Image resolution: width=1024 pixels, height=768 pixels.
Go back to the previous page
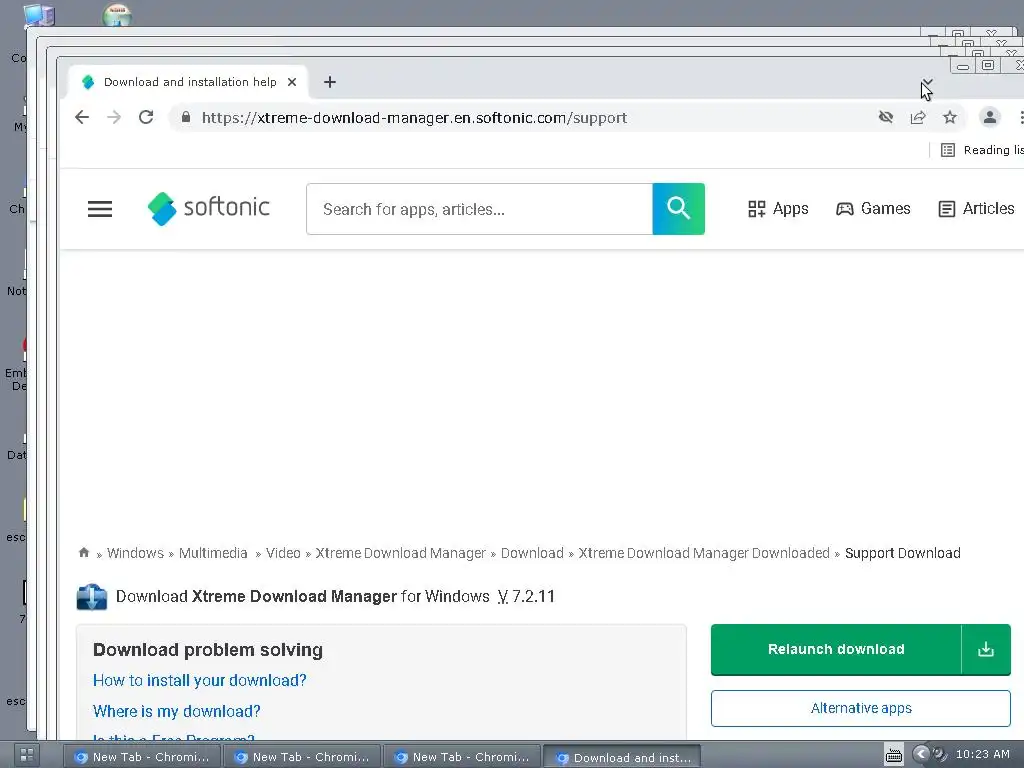pos(82,118)
